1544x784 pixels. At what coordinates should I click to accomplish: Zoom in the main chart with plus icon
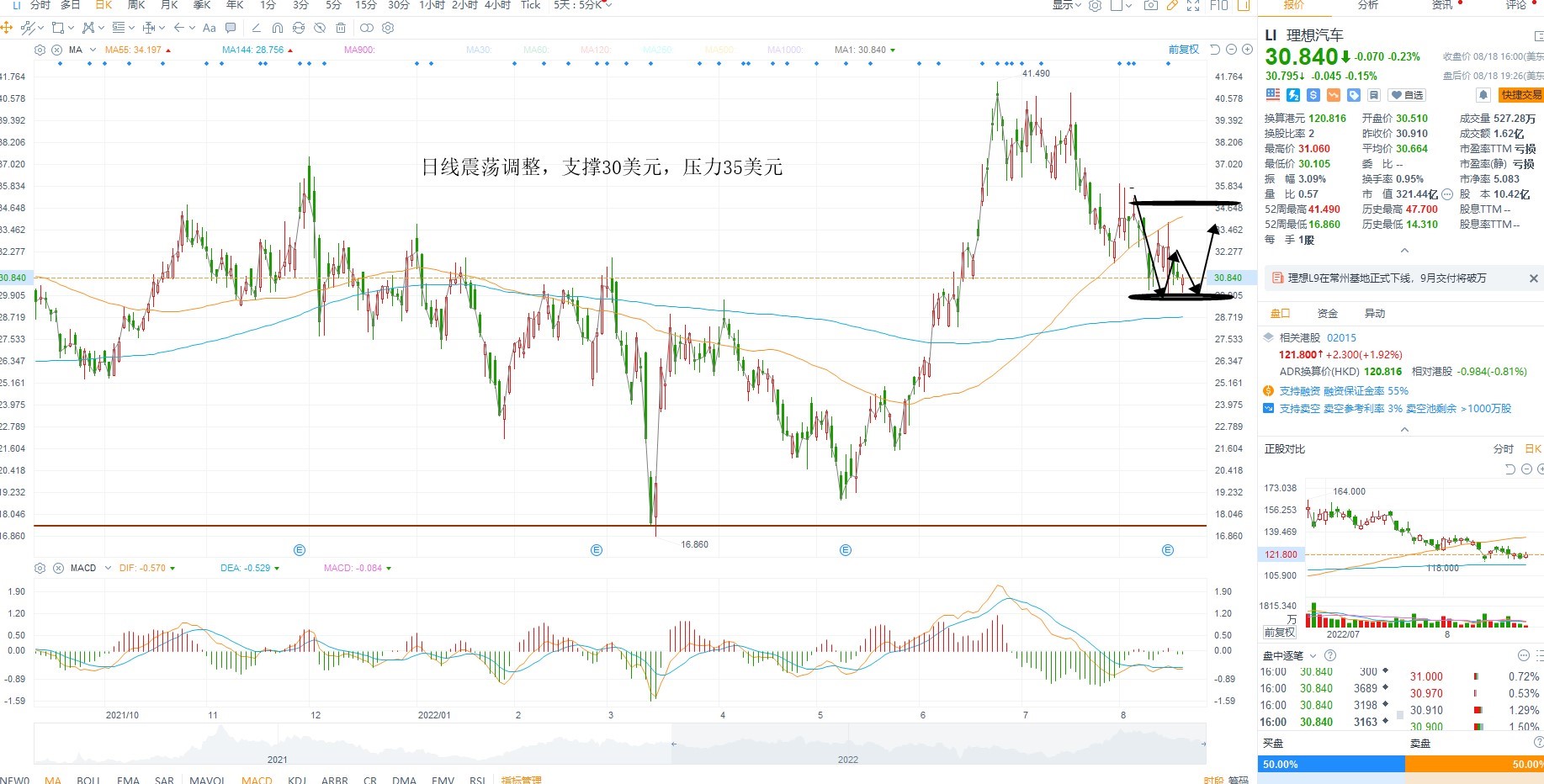(x=1247, y=50)
